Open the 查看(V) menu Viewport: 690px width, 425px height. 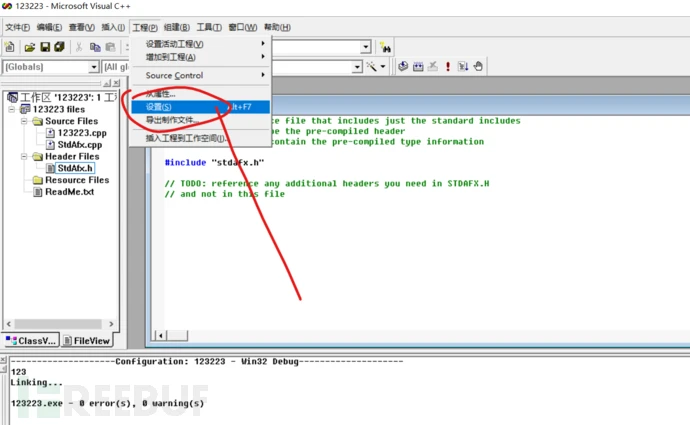(x=82, y=27)
